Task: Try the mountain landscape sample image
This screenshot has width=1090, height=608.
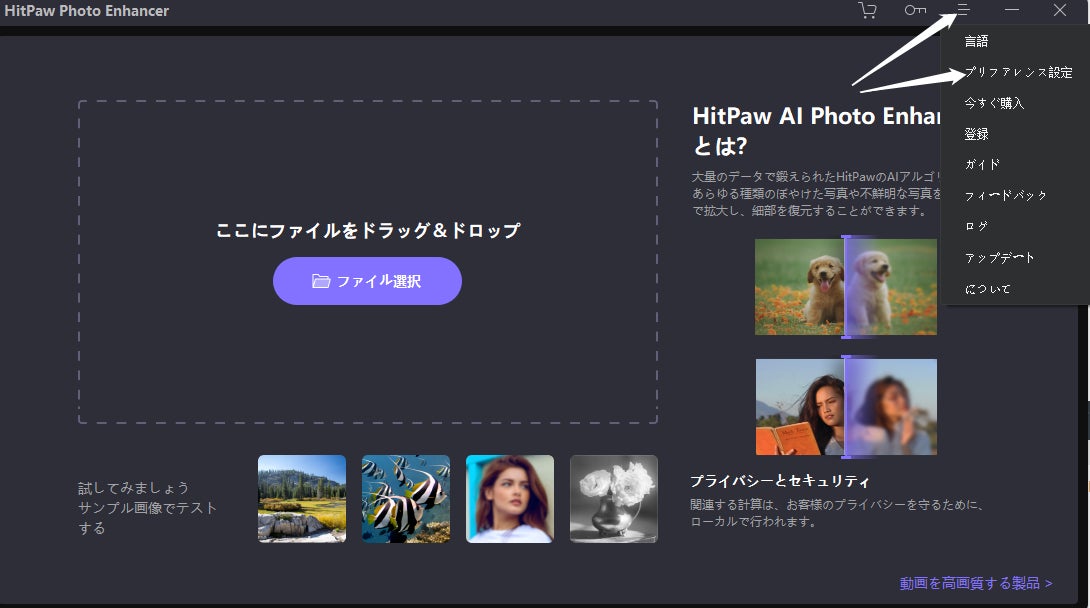Action: (302, 499)
